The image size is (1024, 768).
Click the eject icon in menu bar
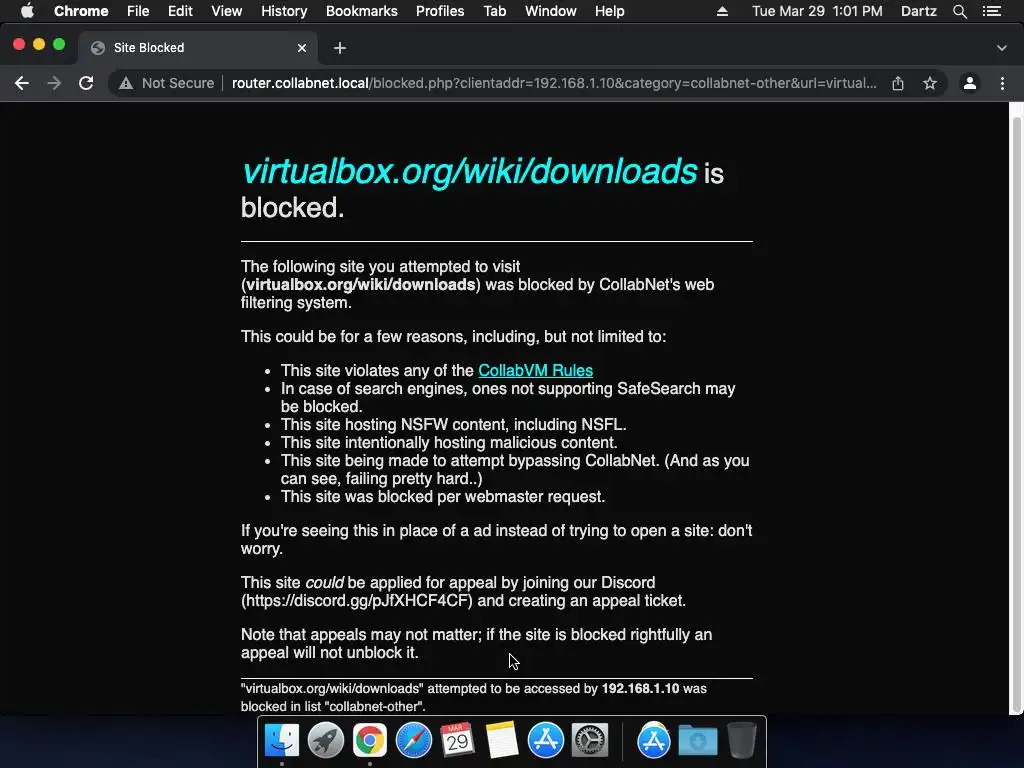722,11
